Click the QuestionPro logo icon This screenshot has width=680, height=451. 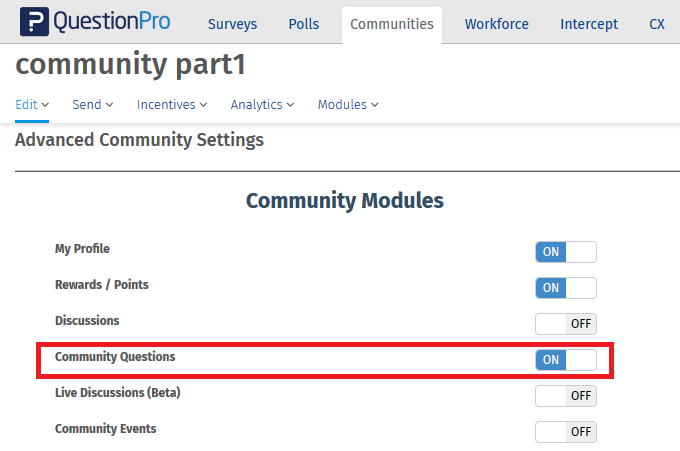[x=35, y=22]
